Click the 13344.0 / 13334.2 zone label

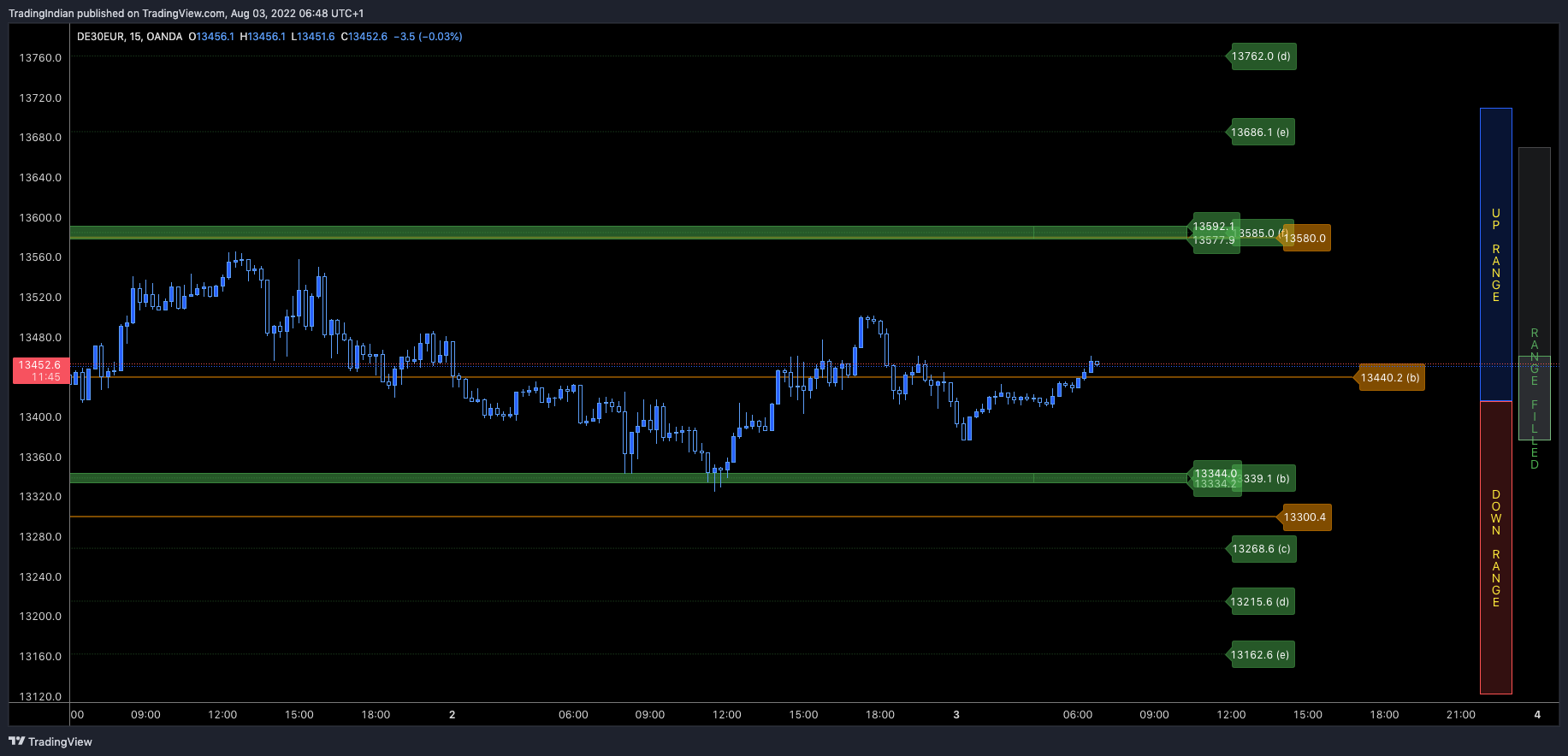point(1216,479)
